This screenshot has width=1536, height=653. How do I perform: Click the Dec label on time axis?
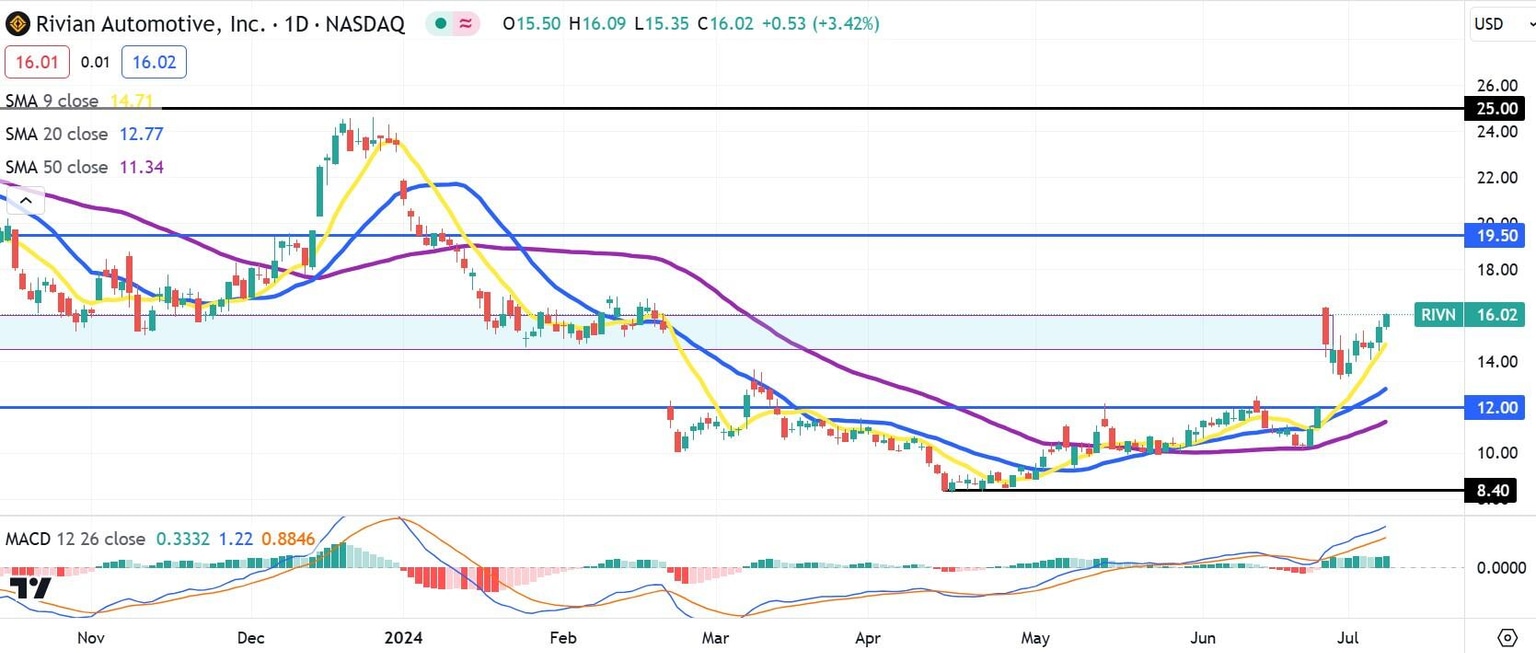pyautogui.click(x=251, y=637)
